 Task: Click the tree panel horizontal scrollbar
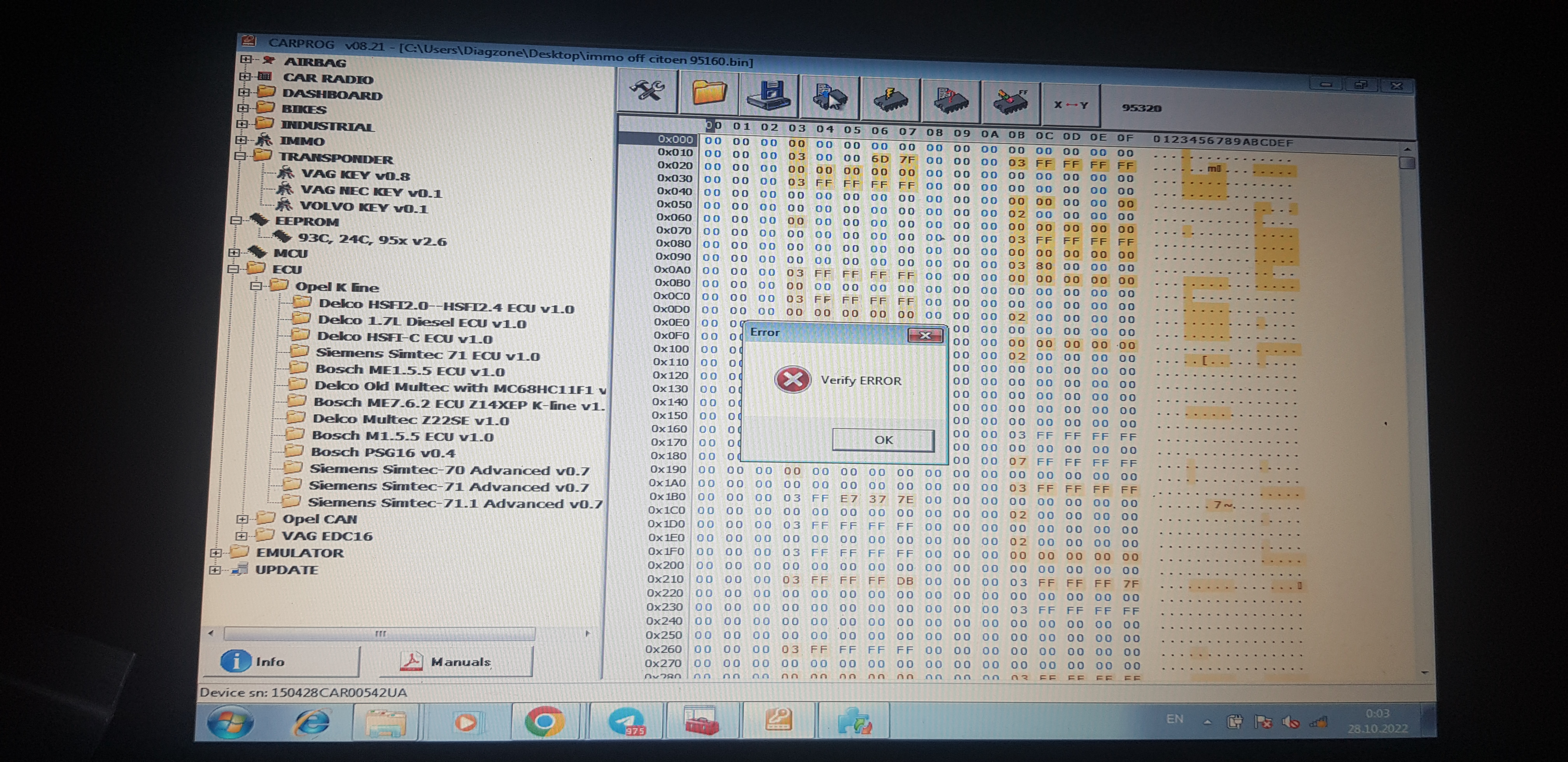pyautogui.click(x=380, y=634)
